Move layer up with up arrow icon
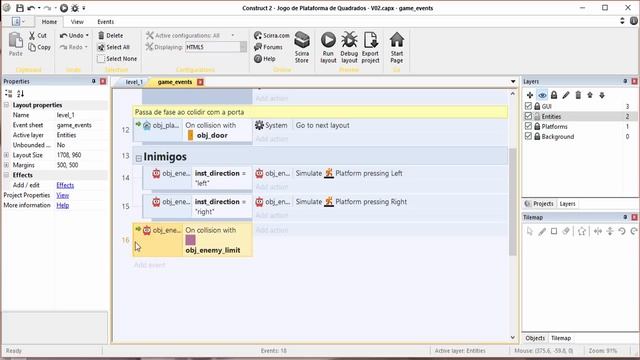640x360 pixels. 590,95
